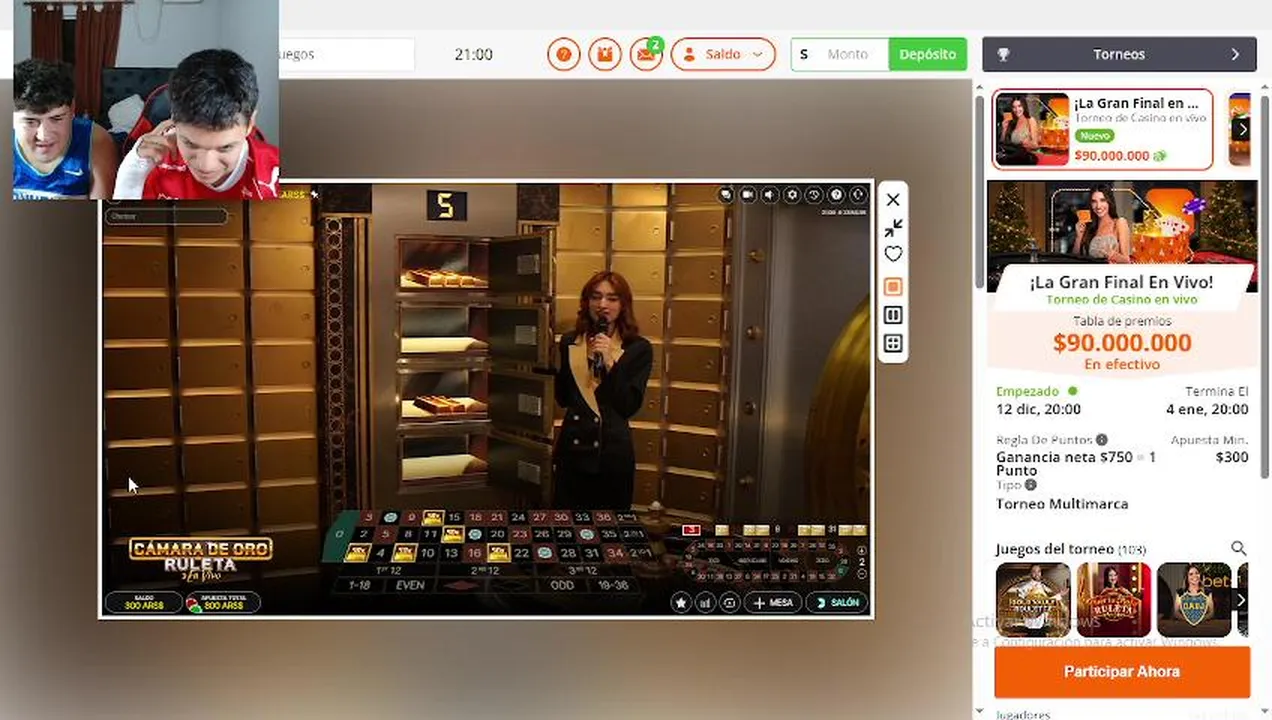
Task: Click the SALÓN lobby button
Action: pos(837,602)
